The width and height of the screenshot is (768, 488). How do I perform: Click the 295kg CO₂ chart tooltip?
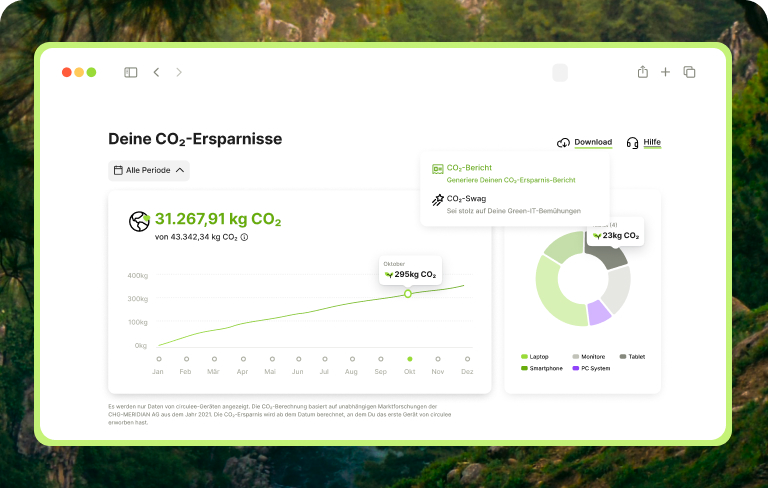pos(410,270)
